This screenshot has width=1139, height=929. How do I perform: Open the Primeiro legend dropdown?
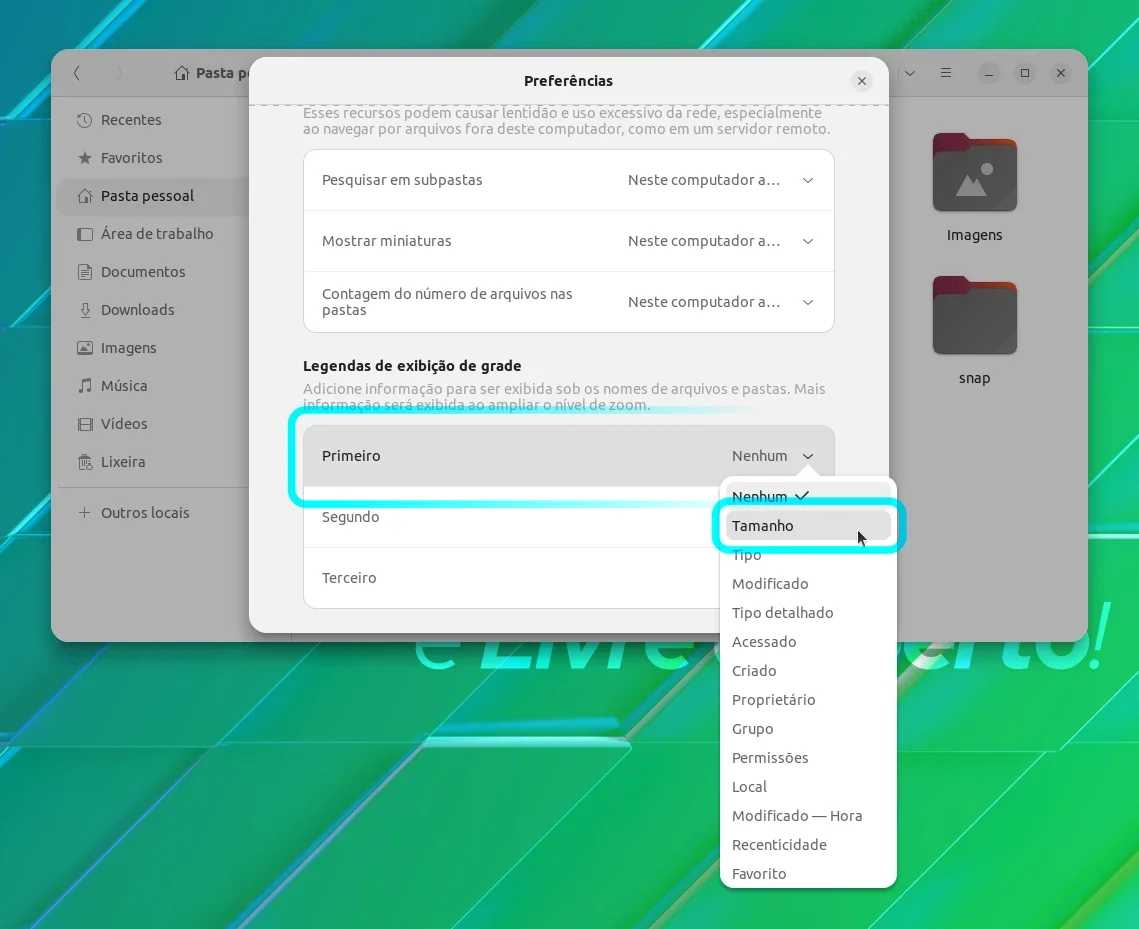[x=569, y=456]
